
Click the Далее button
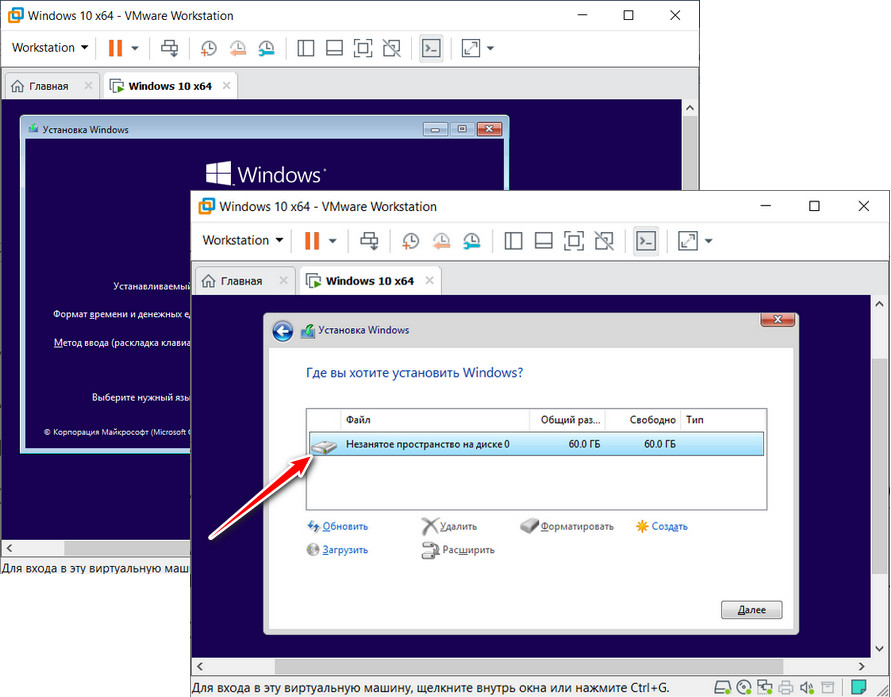(750, 610)
